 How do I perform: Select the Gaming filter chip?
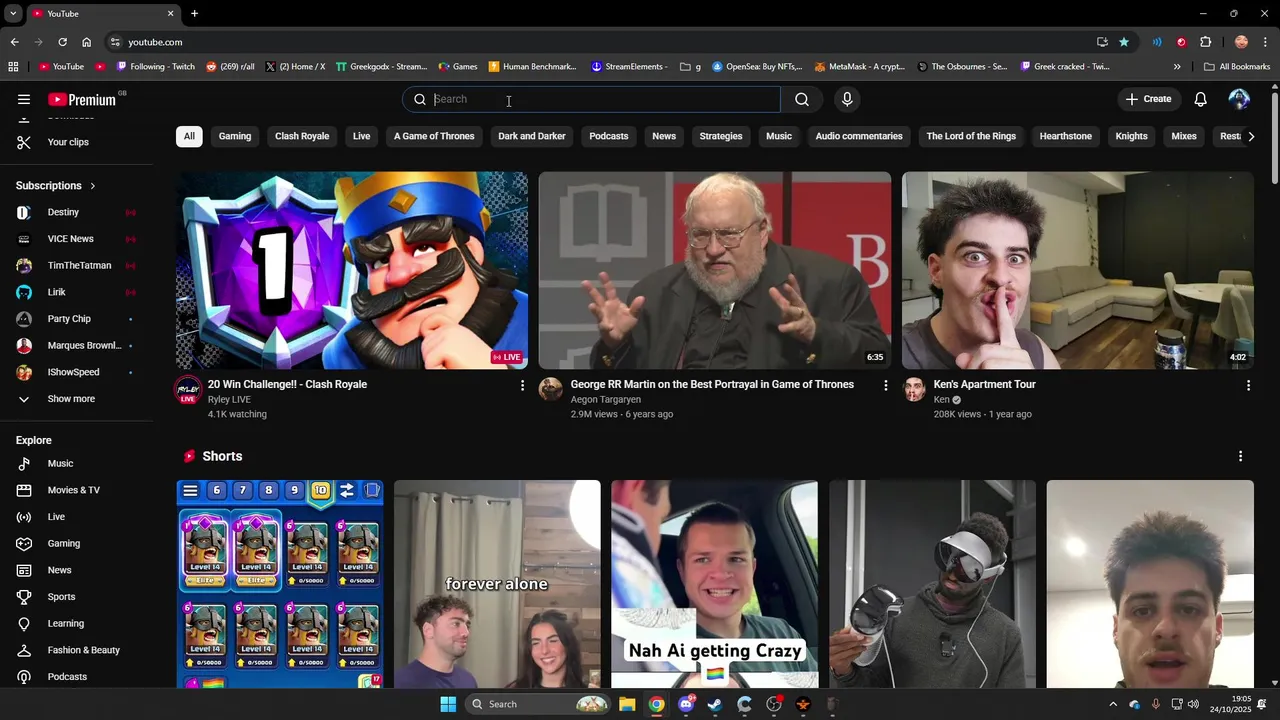[x=235, y=136]
